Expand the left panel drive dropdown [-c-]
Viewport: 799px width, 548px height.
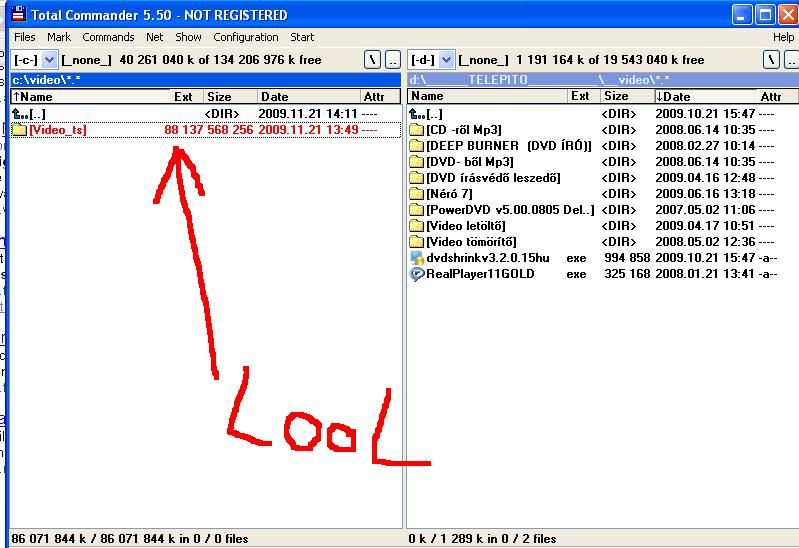tap(49, 60)
